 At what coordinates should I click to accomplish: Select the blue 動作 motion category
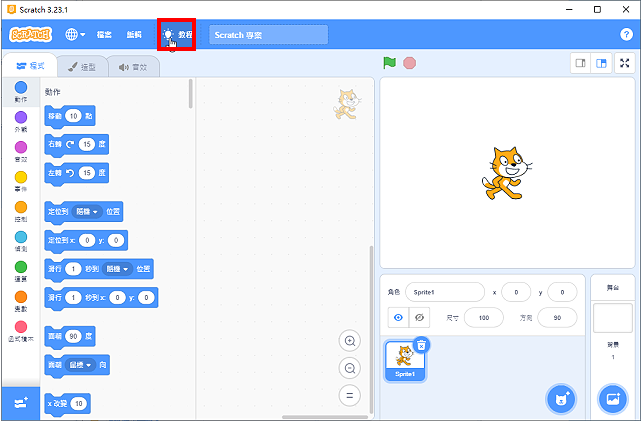21,92
